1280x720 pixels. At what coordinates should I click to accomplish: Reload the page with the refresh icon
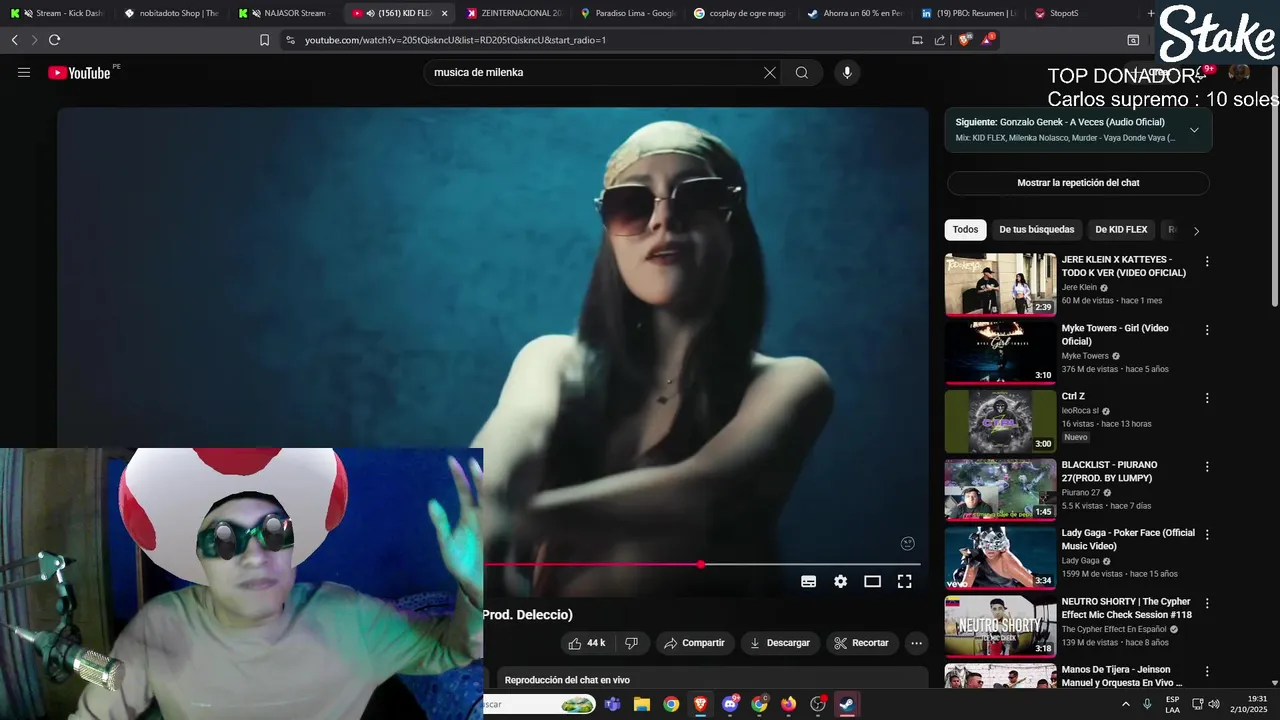tap(55, 40)
